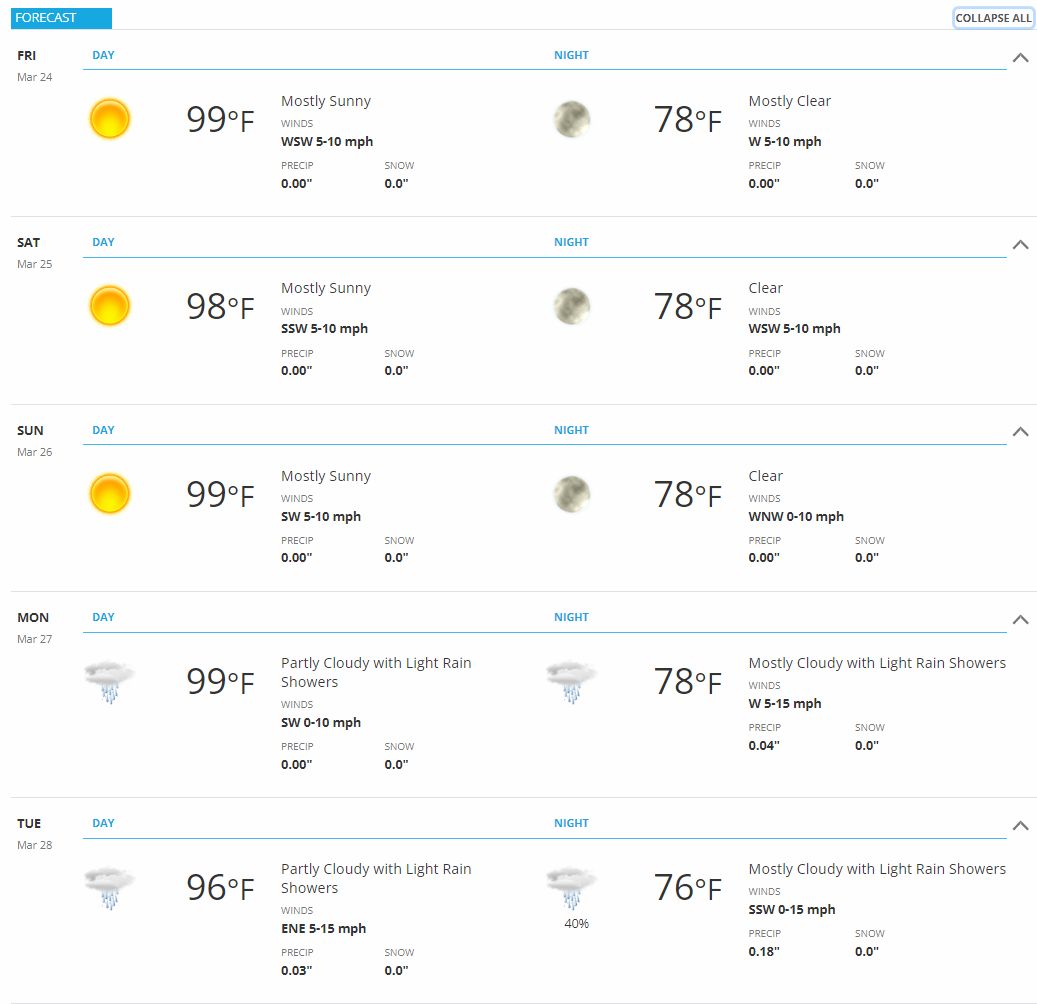Click Sunday's daytime sun icon
This screenshot has height=1004, width=1037.
tap(110, 494)
